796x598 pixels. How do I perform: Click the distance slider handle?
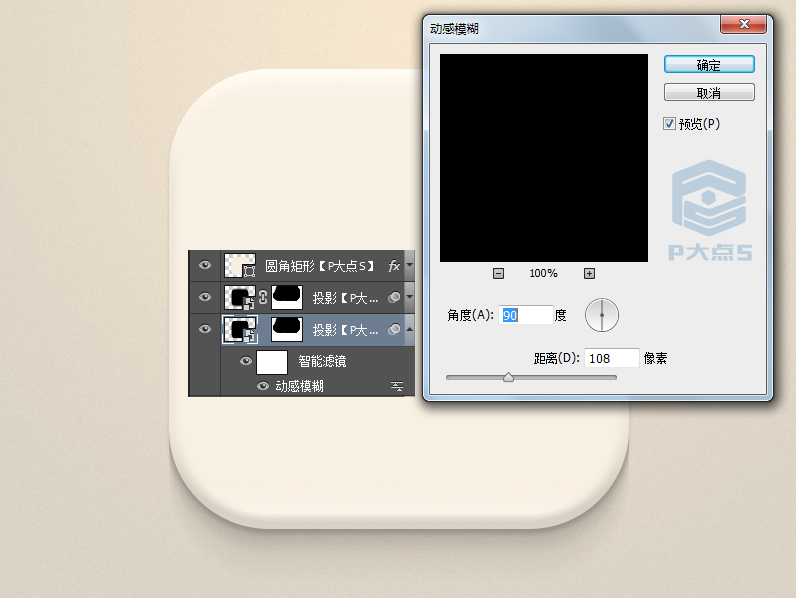[508, 378]
